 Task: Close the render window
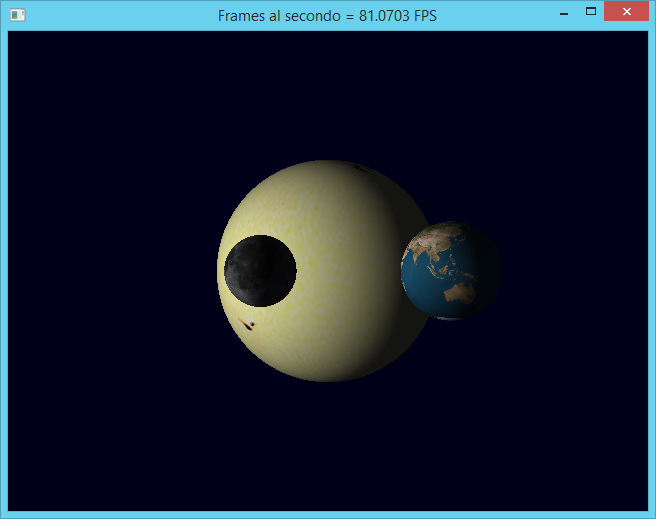tap(626, 11)
